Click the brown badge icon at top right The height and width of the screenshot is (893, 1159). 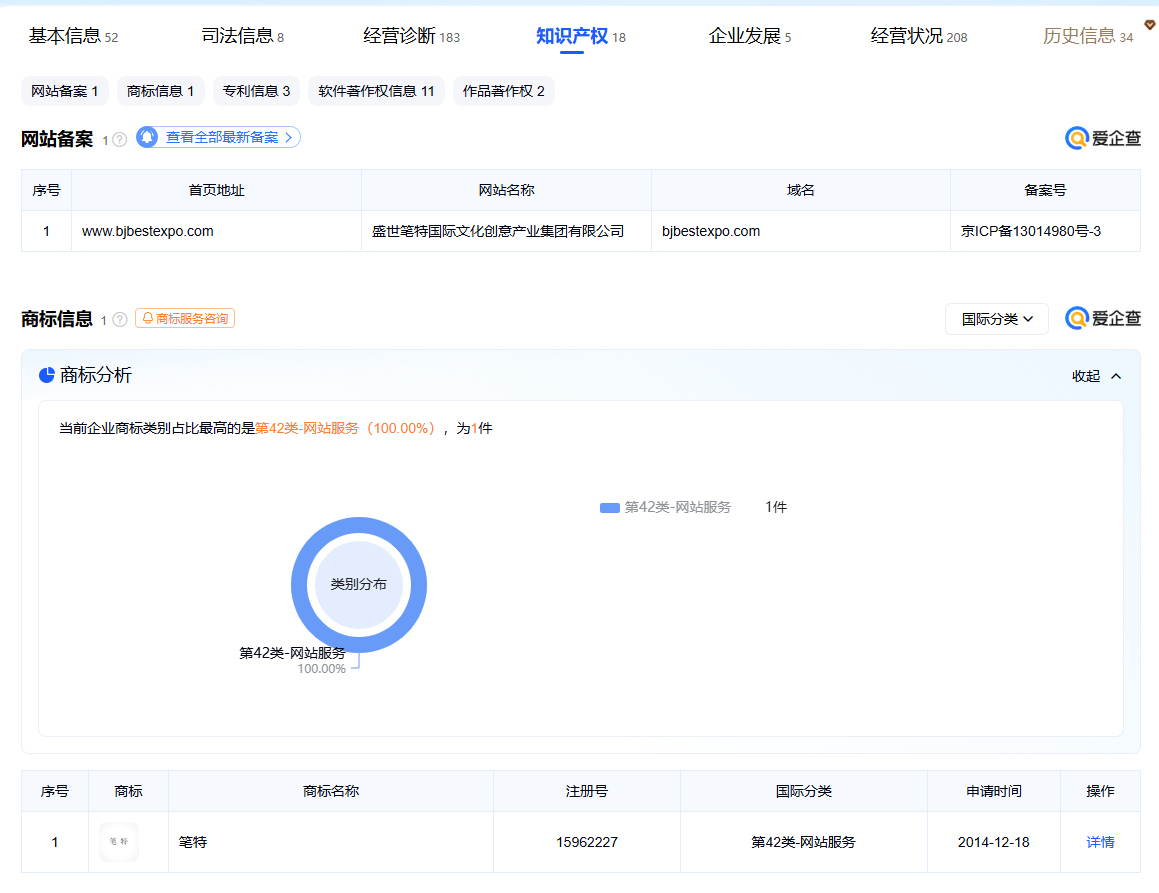[x=1149, y=25]
